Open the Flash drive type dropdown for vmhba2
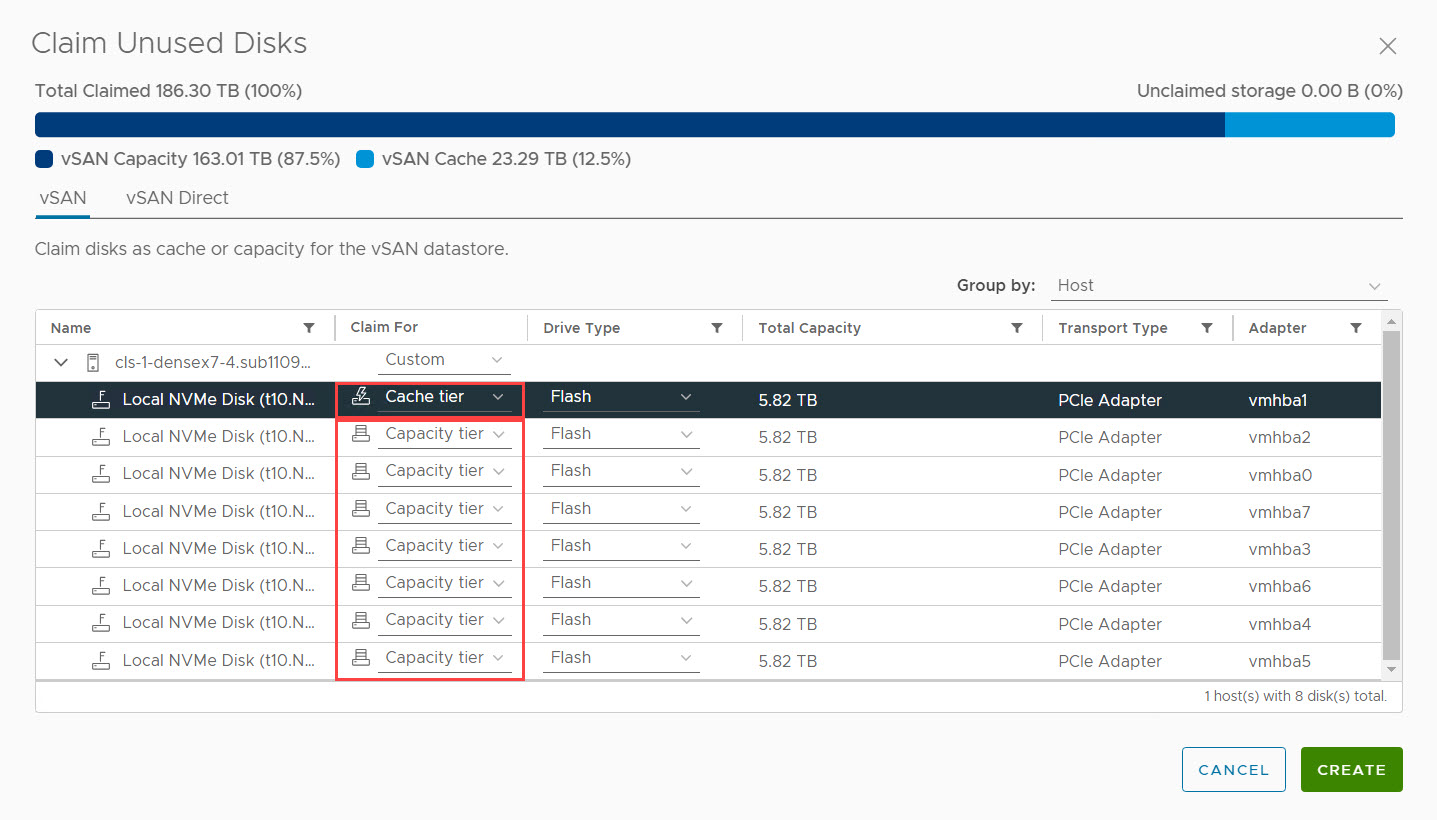 pyautogui.click(x=621, y=434)
